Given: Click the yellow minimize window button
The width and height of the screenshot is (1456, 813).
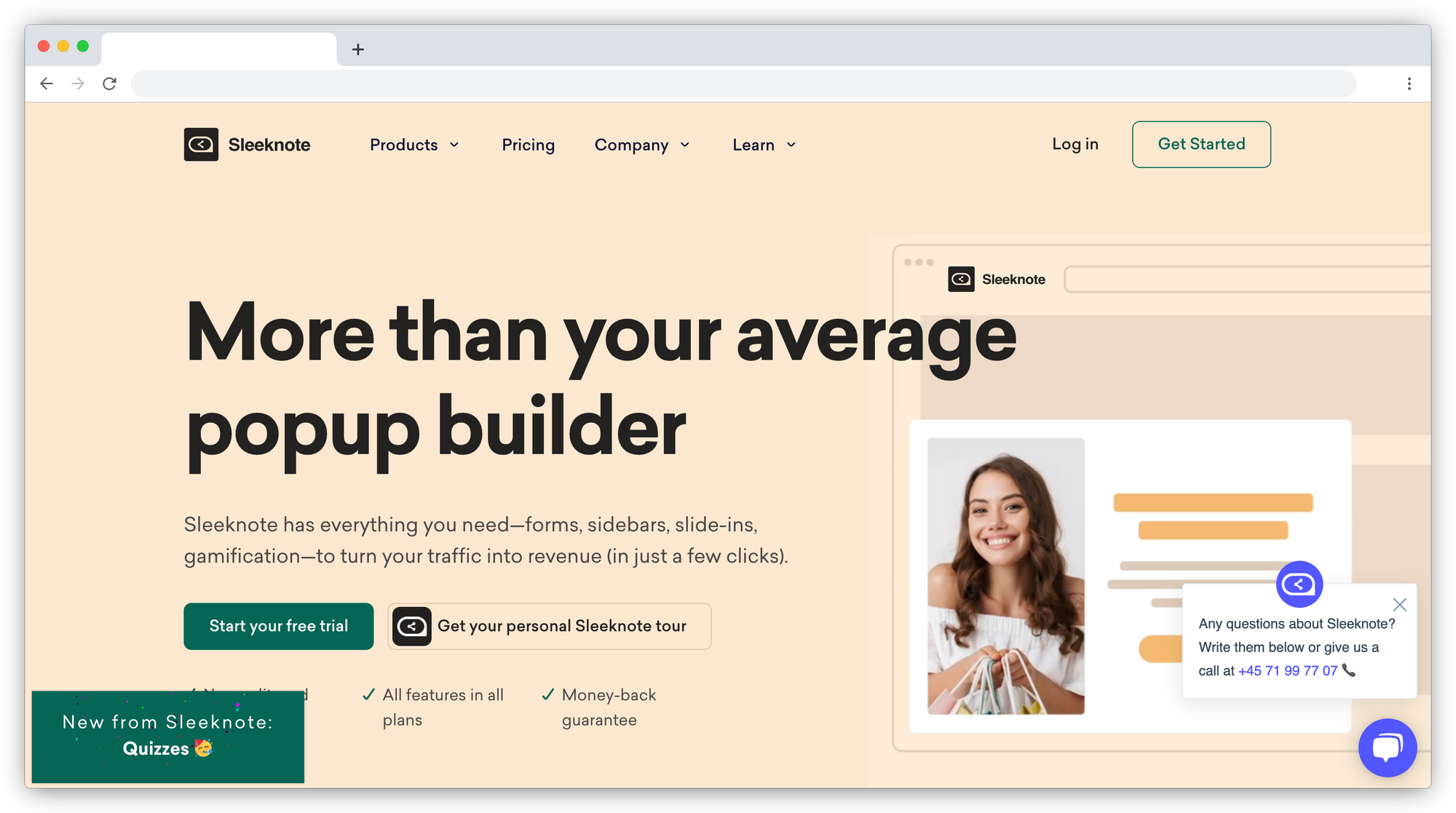Looking at the screenshot, I should 63,46.
